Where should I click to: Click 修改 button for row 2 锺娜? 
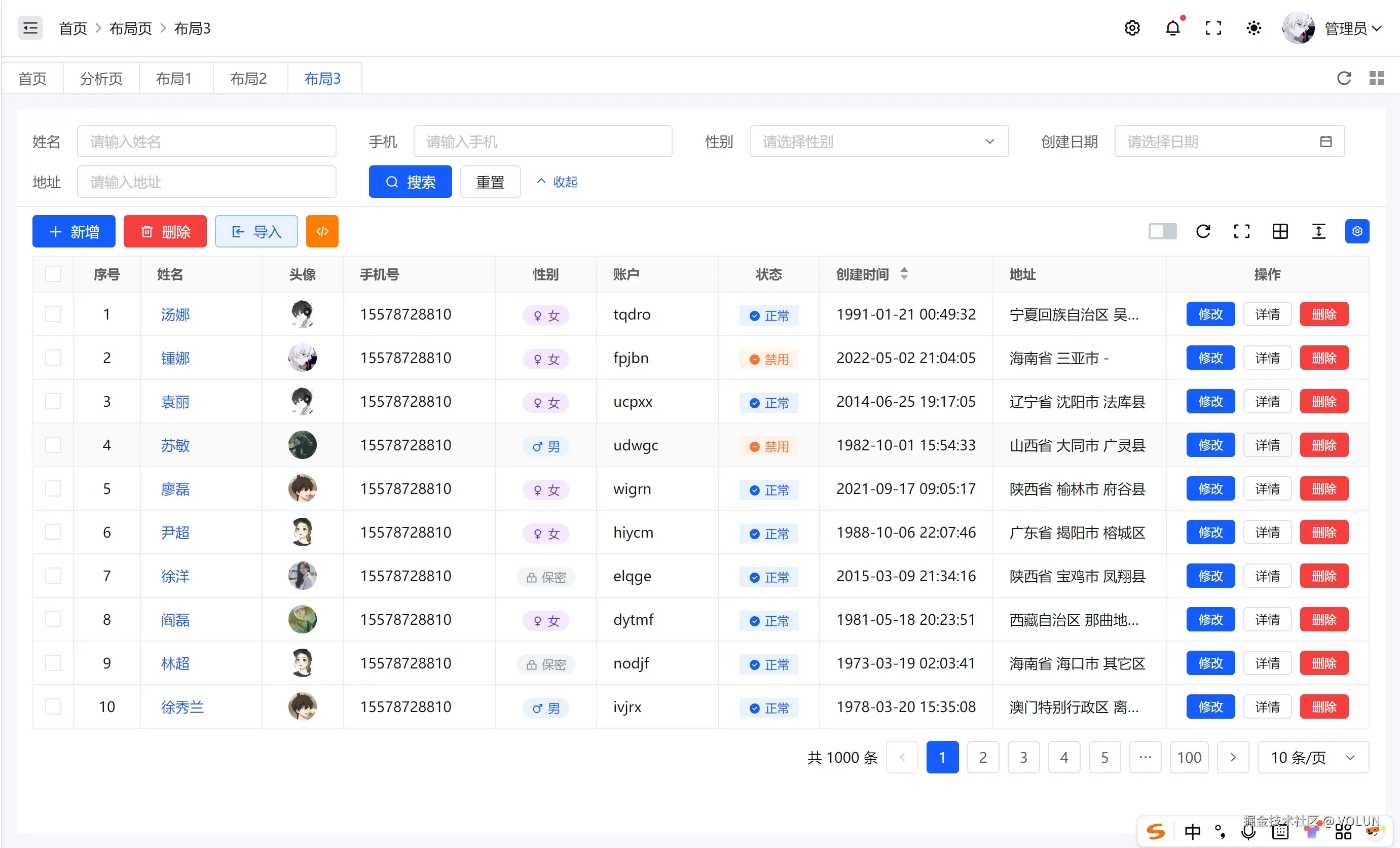tap(1210, 358)
